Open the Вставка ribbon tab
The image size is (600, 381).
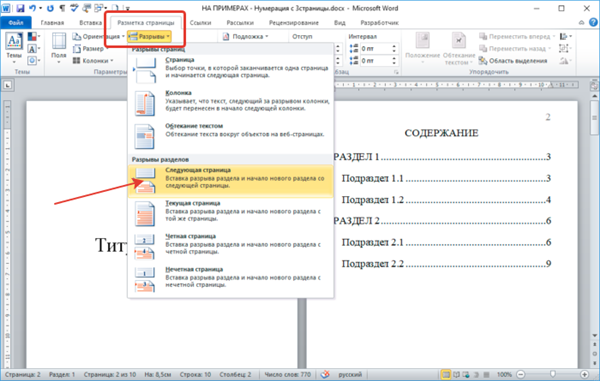[90, 23]
